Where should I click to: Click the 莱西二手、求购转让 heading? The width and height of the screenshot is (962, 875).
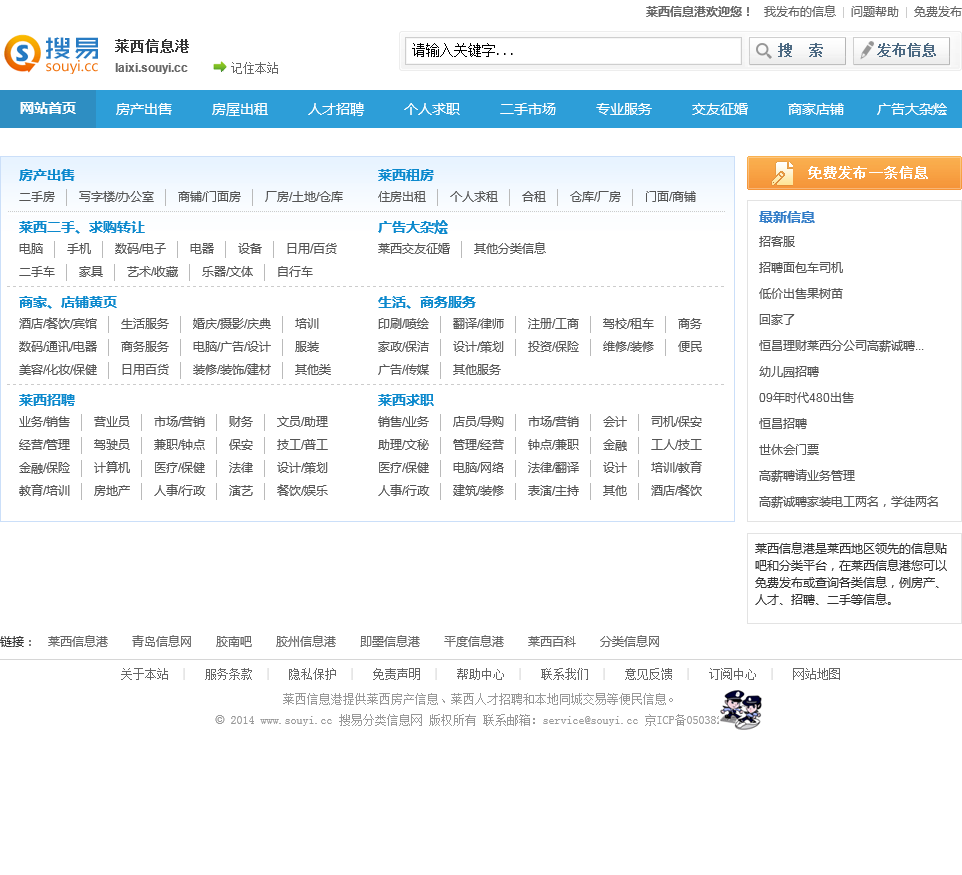tap(82, 228)
